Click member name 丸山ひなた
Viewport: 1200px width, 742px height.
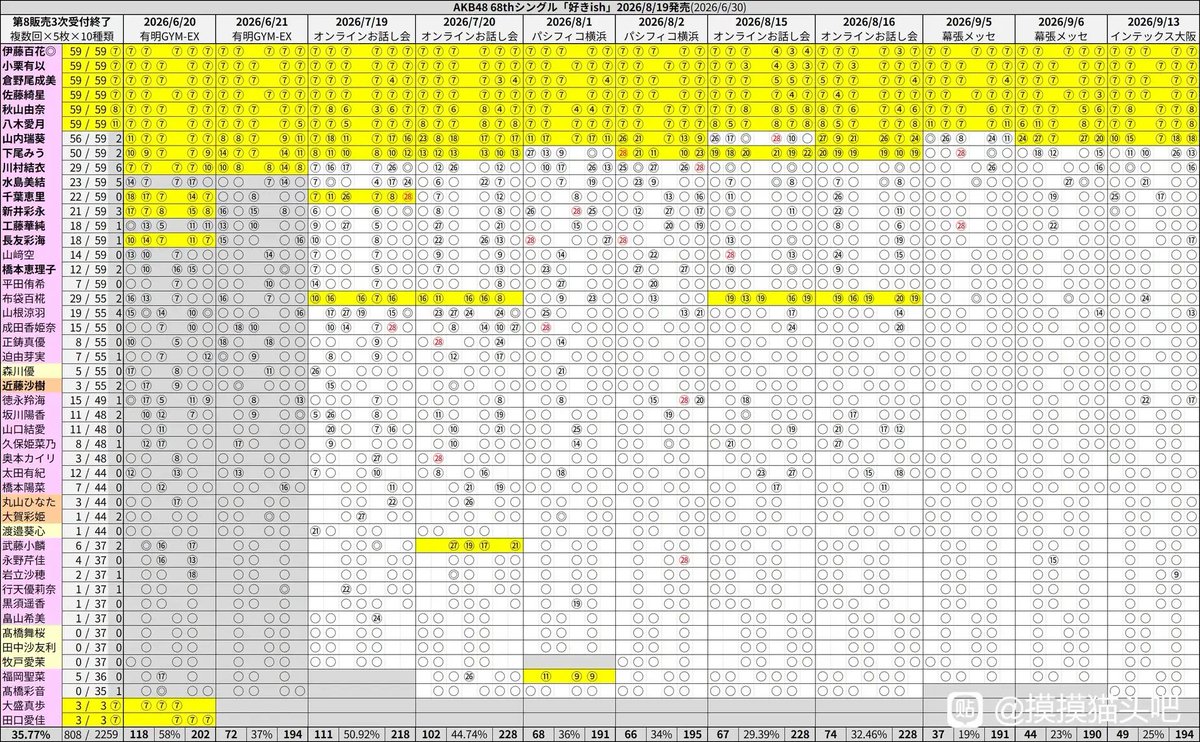coord(31,500)
